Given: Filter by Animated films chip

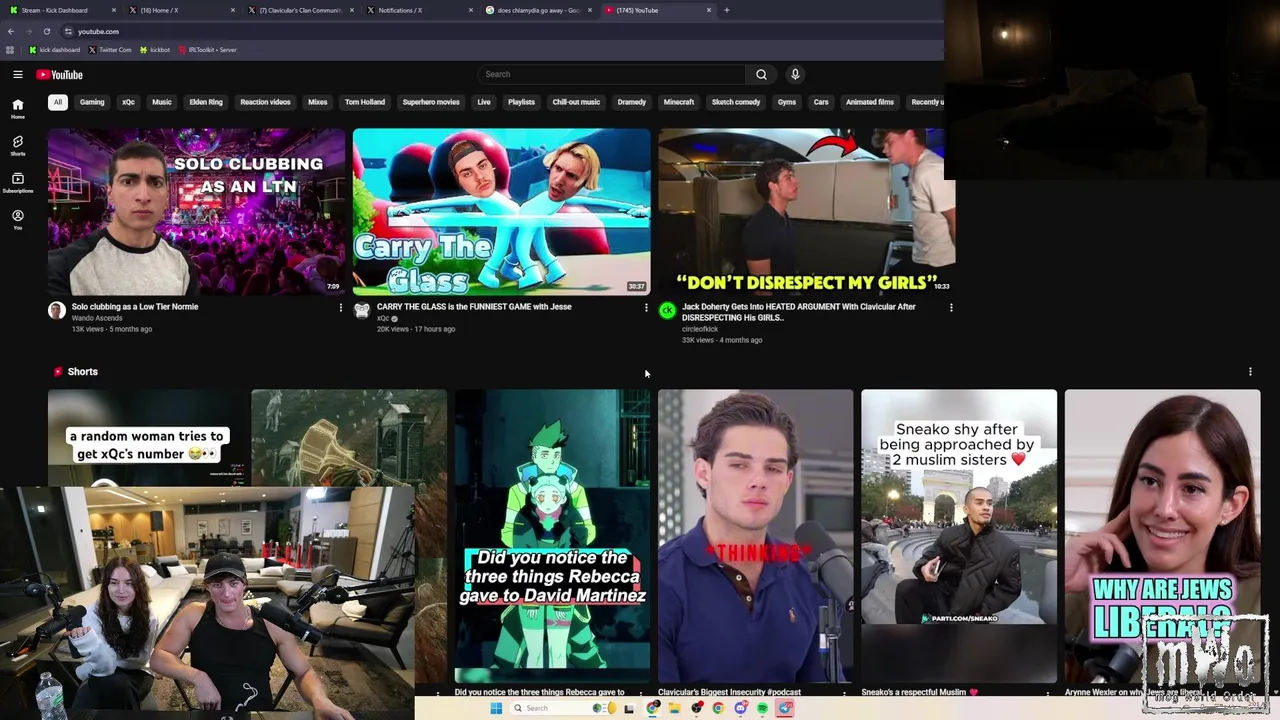Looking at the screenshot, I should click(870, 102).
